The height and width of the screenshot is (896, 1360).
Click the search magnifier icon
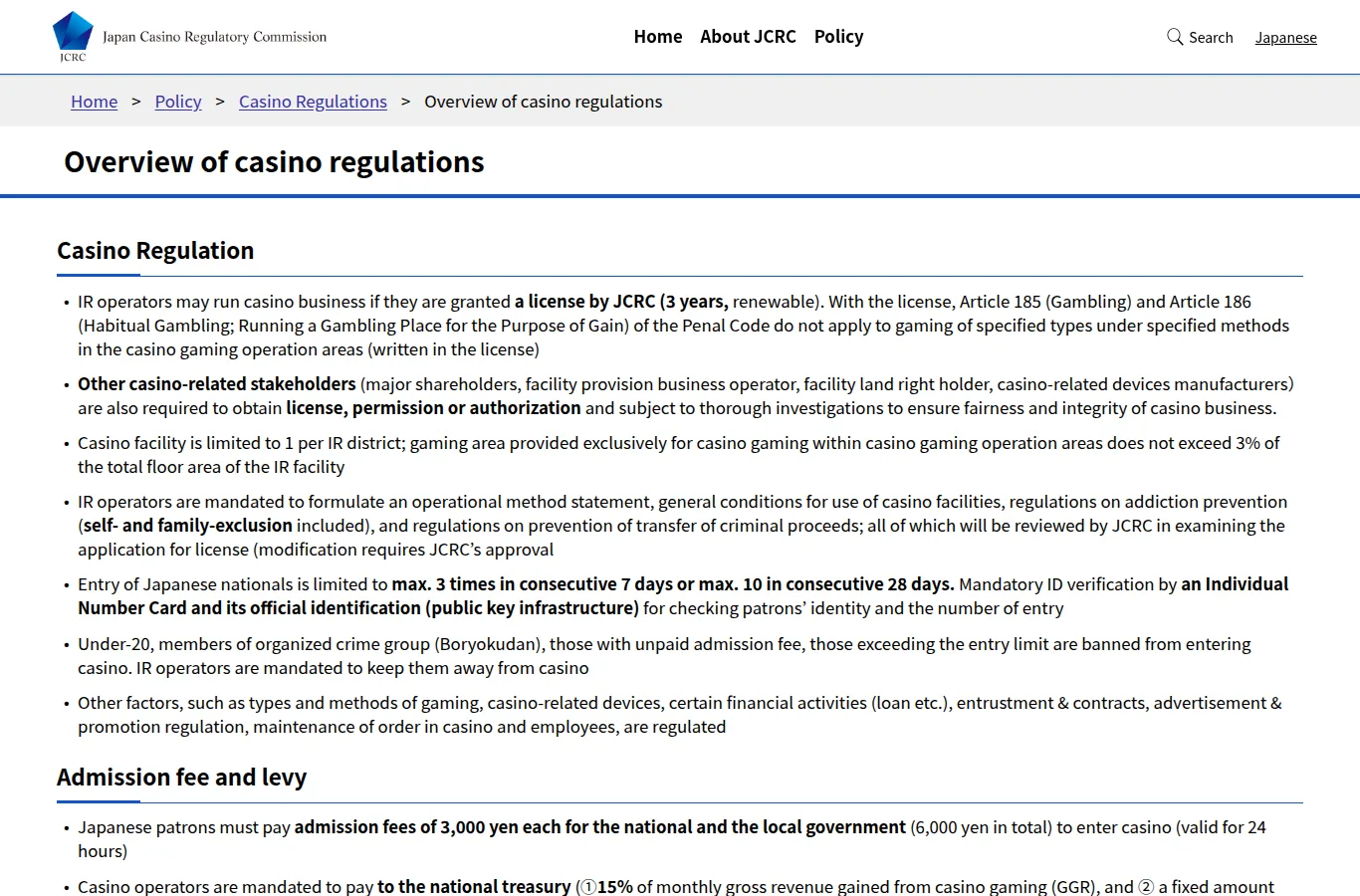pyautogui.click(x=1175, y=37)
